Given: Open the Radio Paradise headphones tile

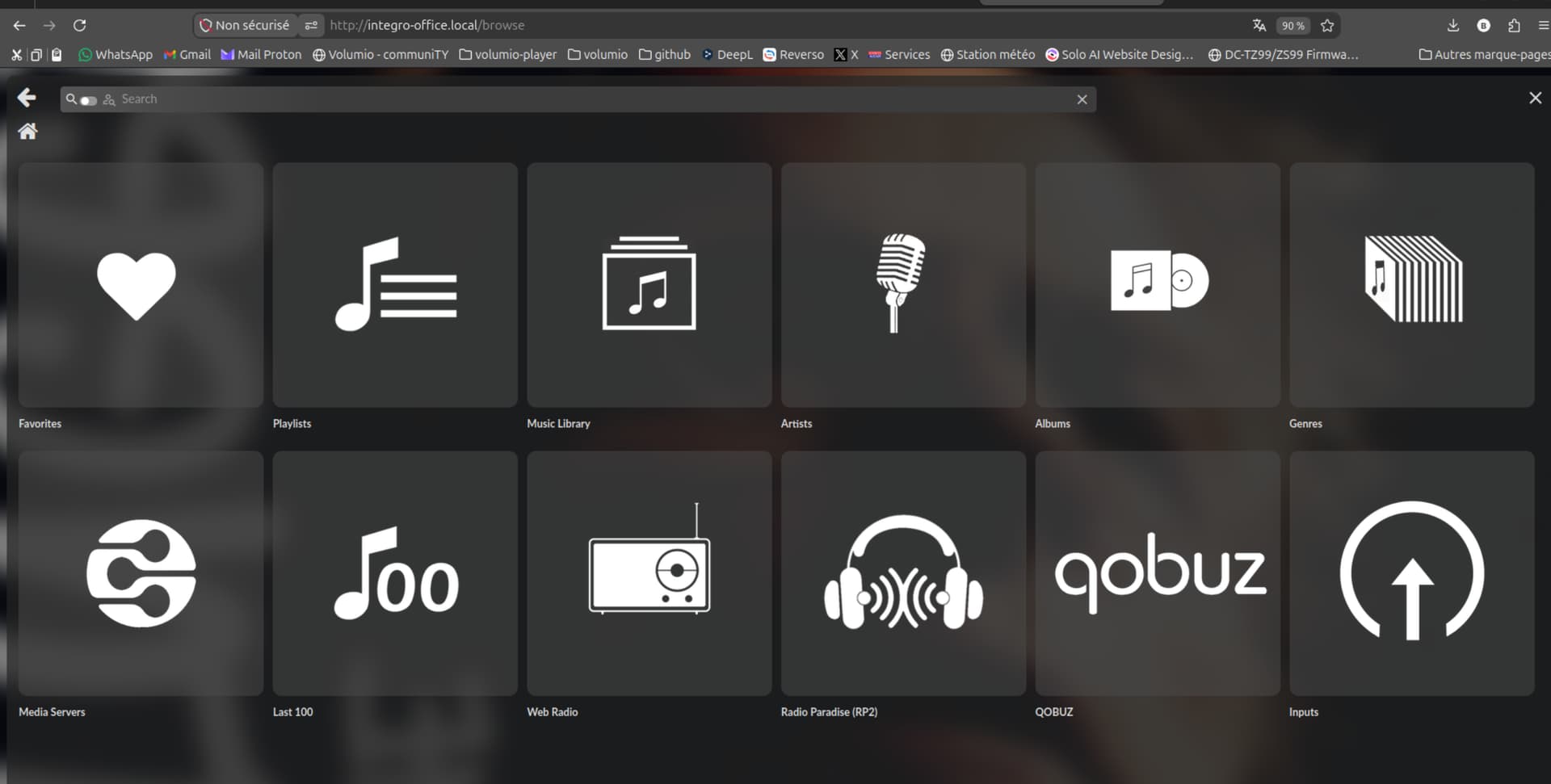Looking at the screenshot, I should (x=903, y=573).
